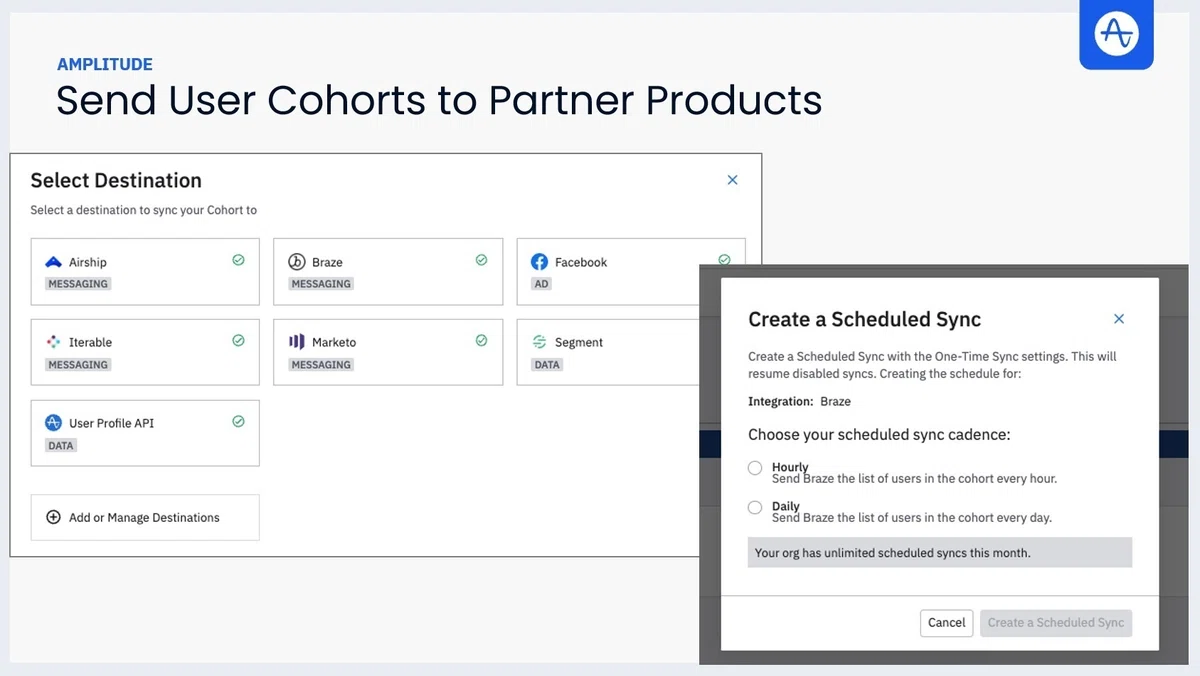
Task: Select the Daily sync cadence radio button
Action: [755, 507]
